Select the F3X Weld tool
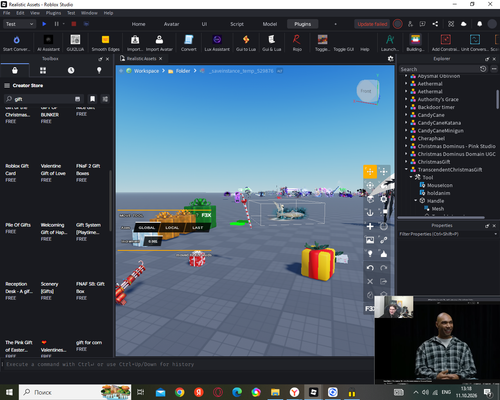 coord(384,240)
